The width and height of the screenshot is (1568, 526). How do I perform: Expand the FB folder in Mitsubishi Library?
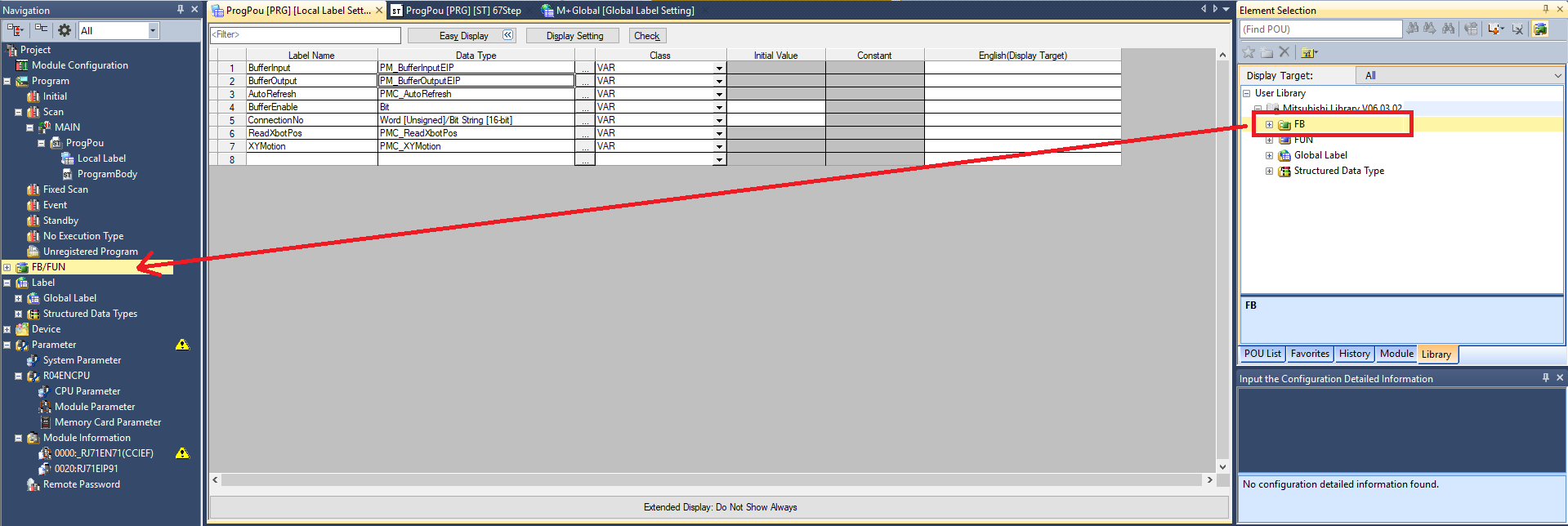point(1269,125)
